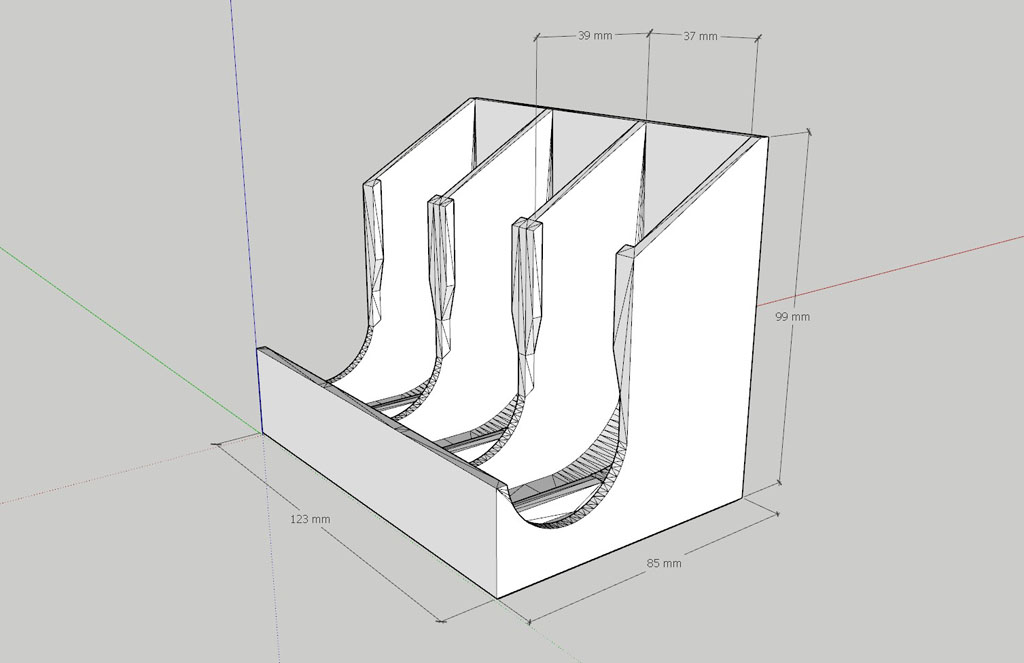Image resolution: width=1024 pixels, height=663 pixels.
Task: Click the 99 mm height dimension label
Action: [792, 317]
